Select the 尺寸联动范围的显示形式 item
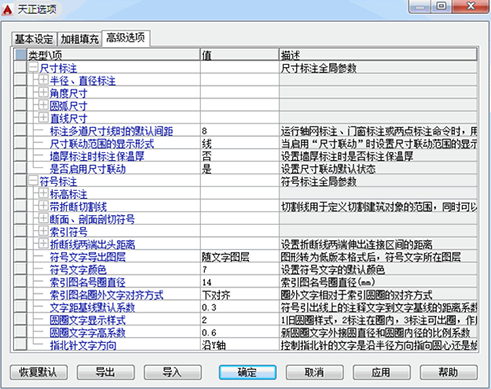The width and height of the screenshot is (491, 389). point(102,144)
